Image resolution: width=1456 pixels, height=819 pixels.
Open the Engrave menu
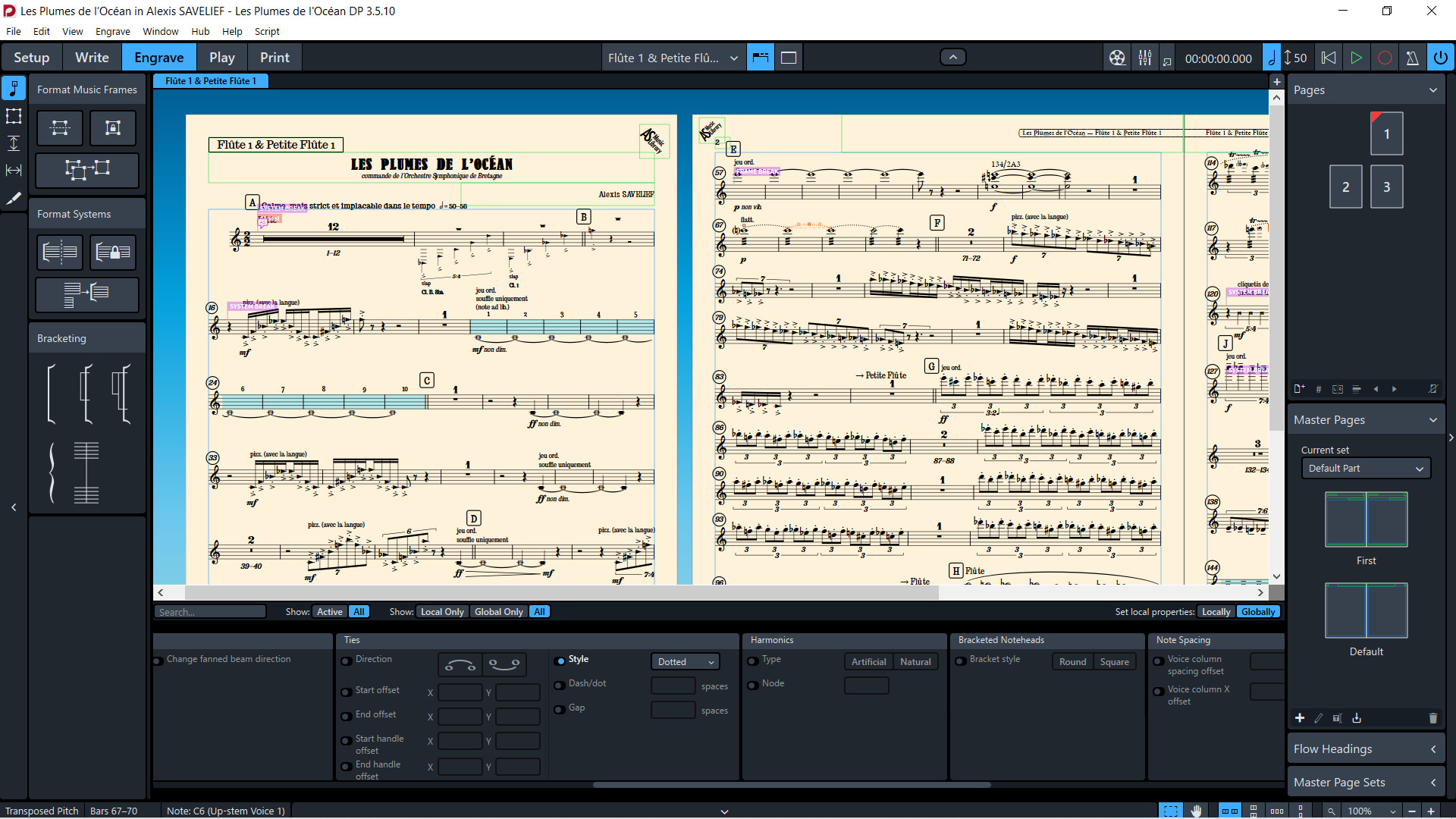point(112,31)
